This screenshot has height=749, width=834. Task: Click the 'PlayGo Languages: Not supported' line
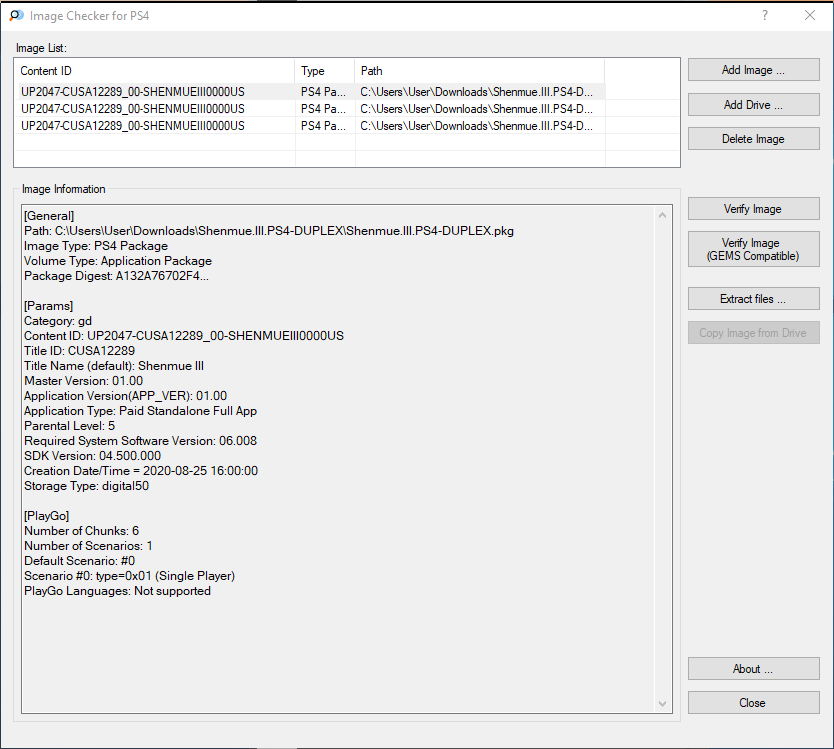pyautogui.click(x=117, y=590)
